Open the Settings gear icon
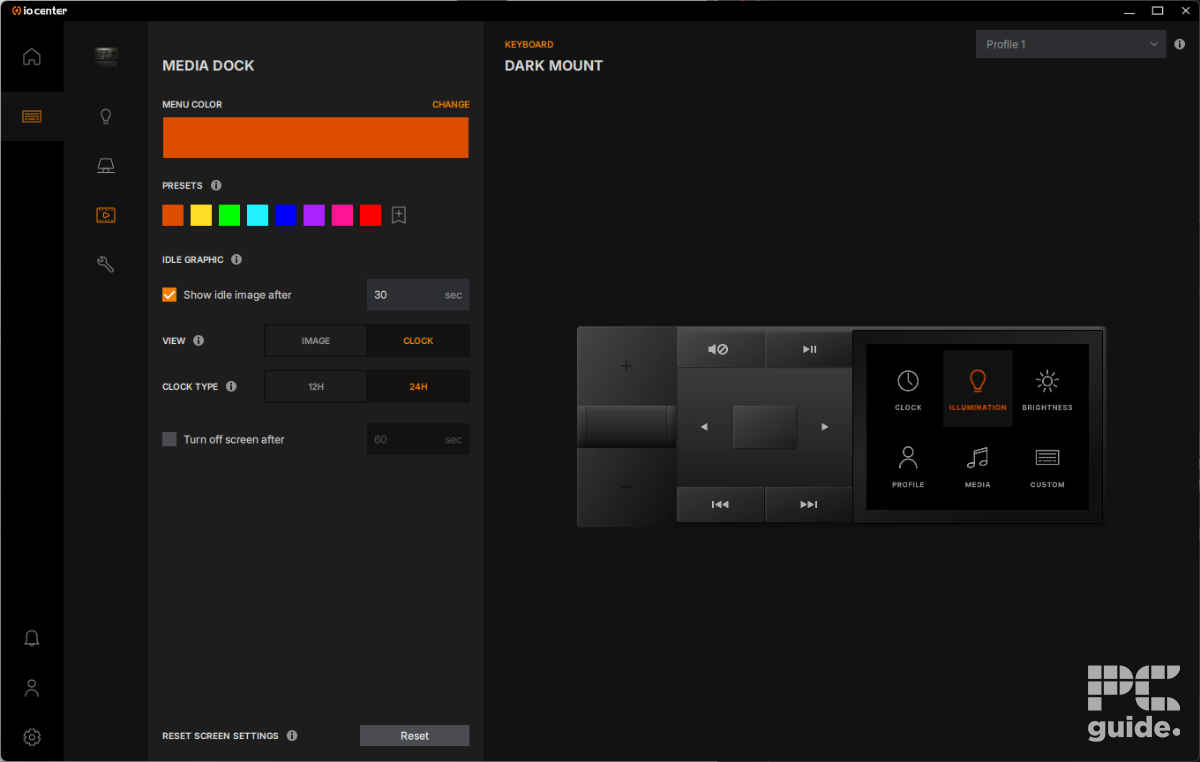This screenshot has height=762, width=1200. (x=32, y=737)
